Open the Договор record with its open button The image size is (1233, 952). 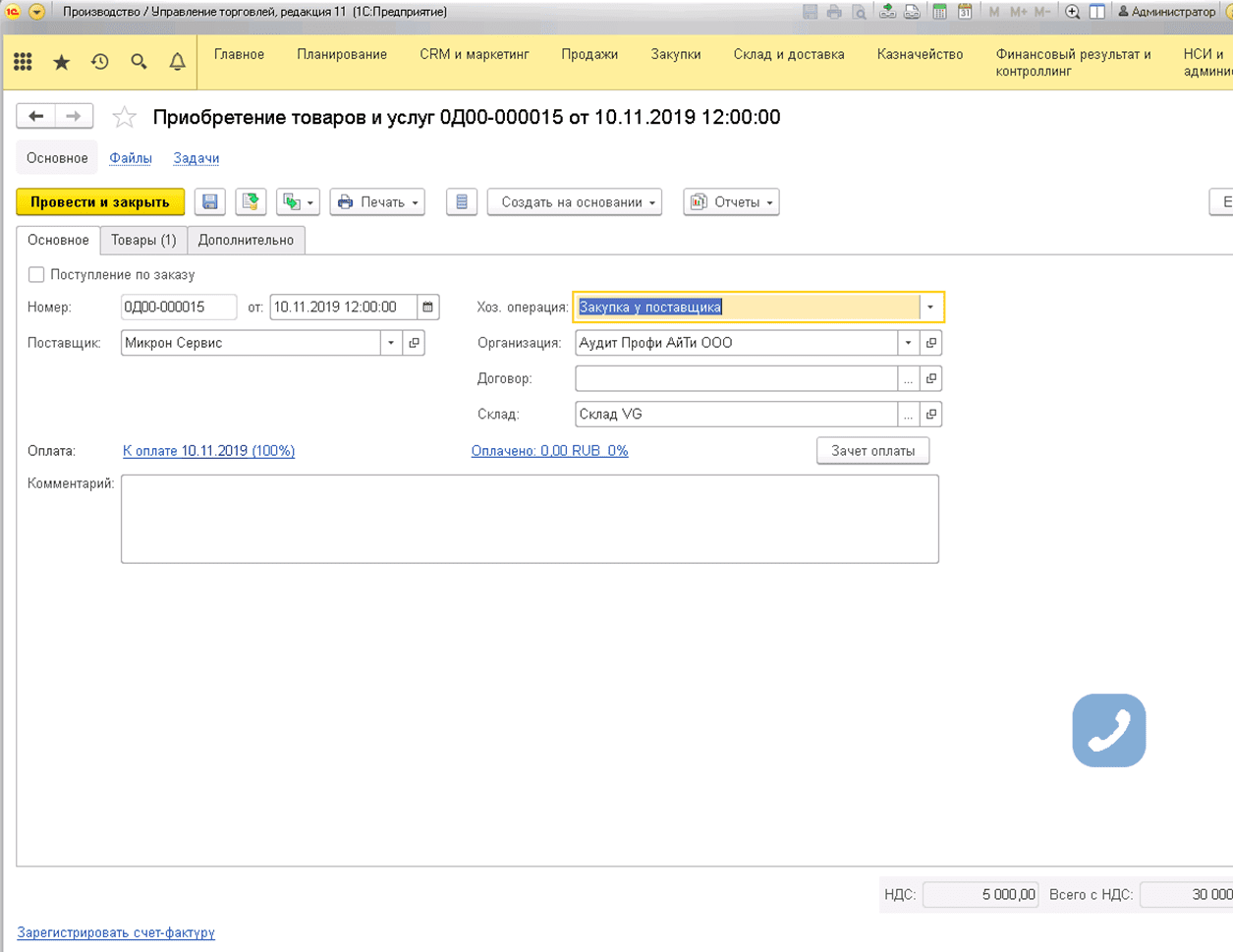931,378
